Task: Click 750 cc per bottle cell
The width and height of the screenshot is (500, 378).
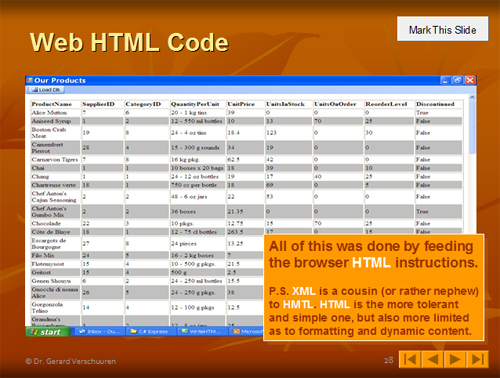Action: [x=198, y=185]
